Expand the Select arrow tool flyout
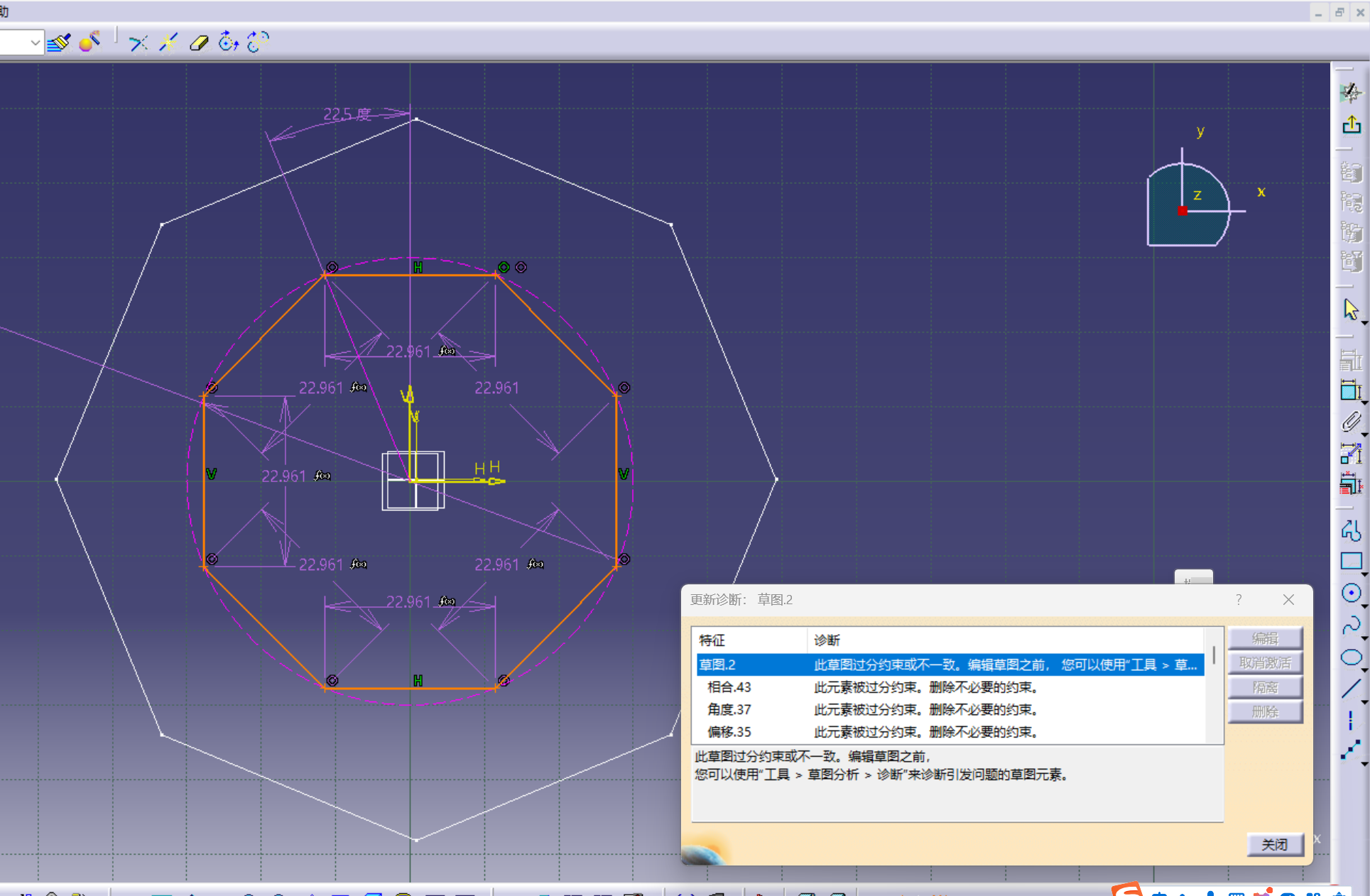 point(1364,323)
